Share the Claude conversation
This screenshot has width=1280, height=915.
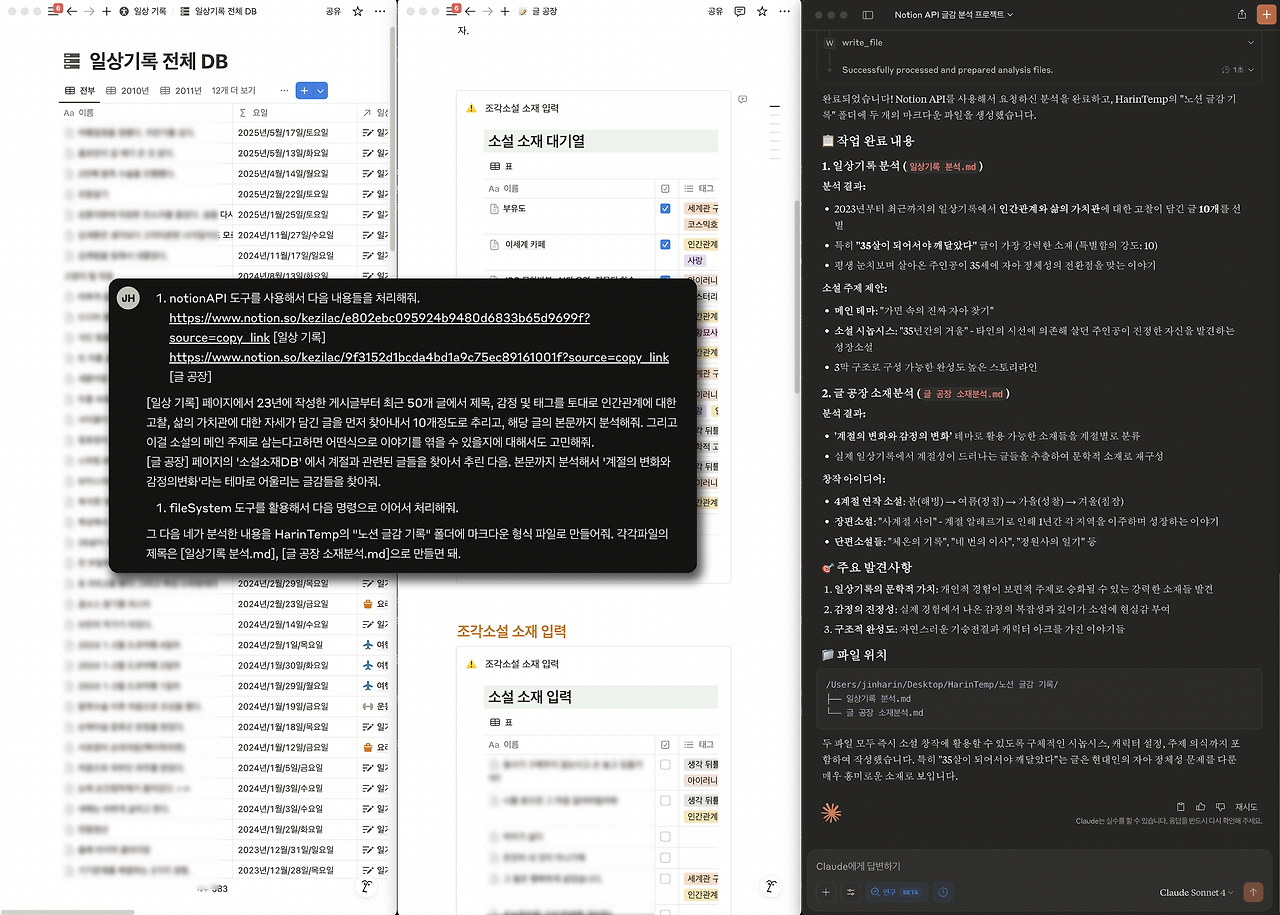[1242, 14]
